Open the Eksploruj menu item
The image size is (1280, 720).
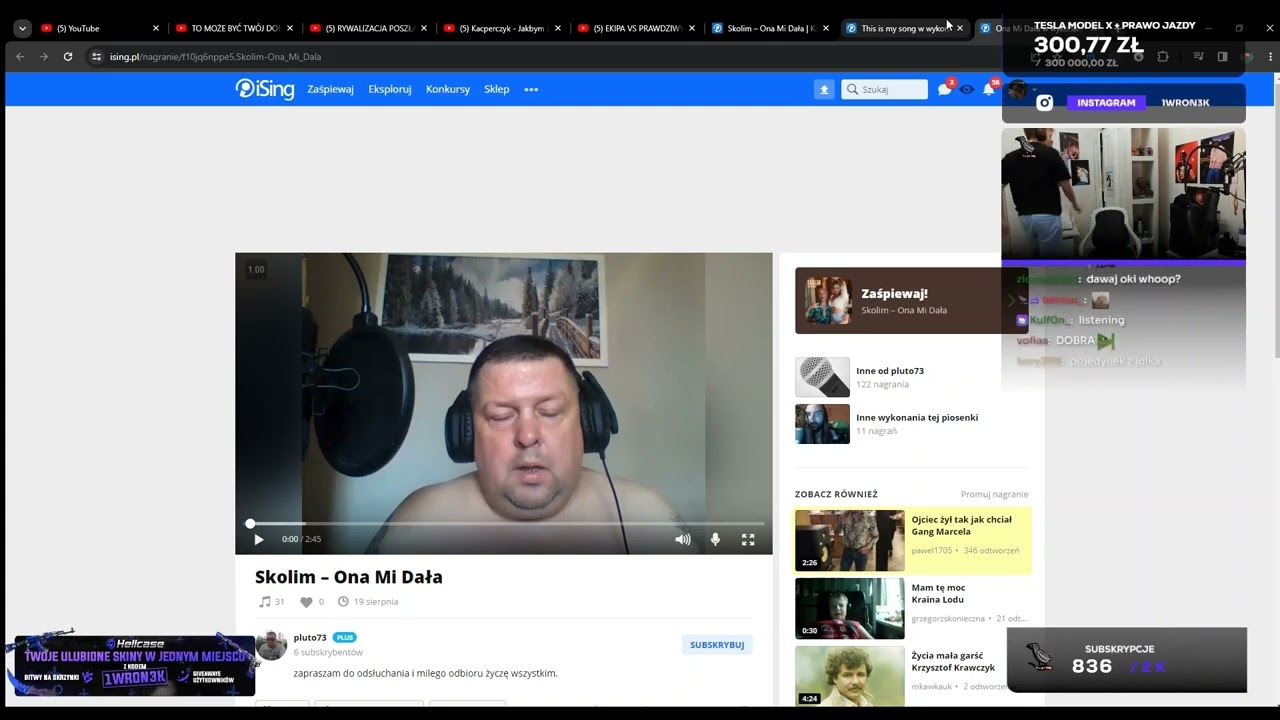tap(390, 89)
